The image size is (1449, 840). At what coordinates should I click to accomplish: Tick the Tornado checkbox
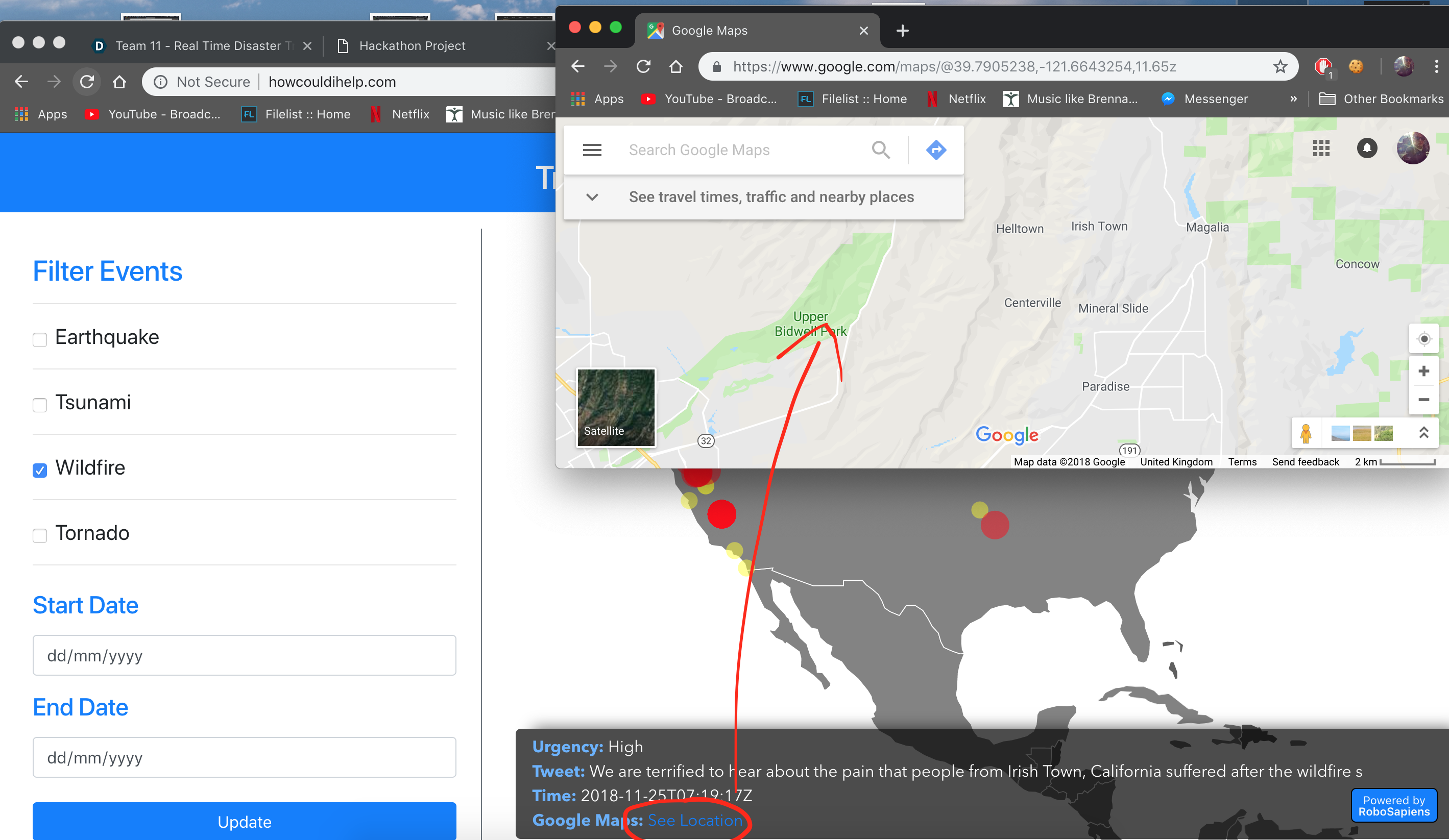pos(40,535)
